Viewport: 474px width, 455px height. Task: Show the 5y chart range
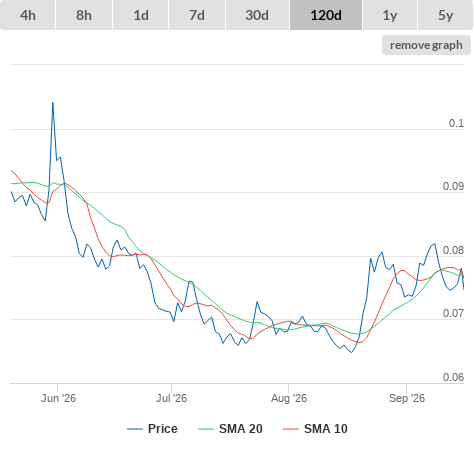coord(446,15)
